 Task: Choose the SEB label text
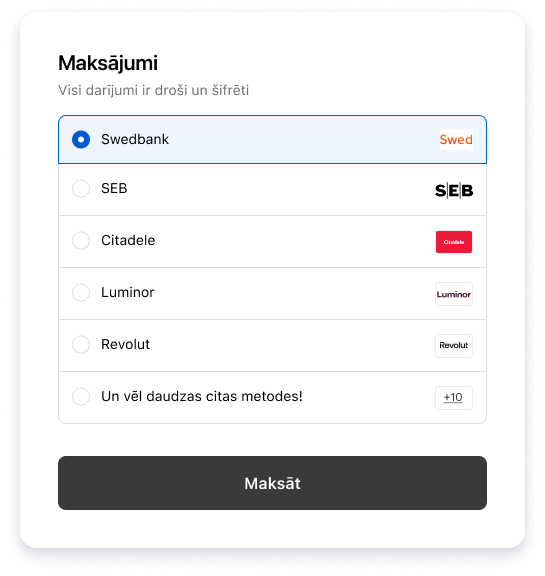114,188
